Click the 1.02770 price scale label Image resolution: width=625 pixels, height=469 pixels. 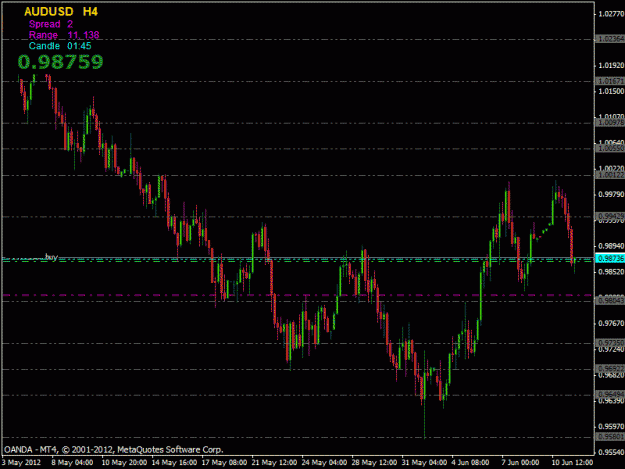click(611, 14)
